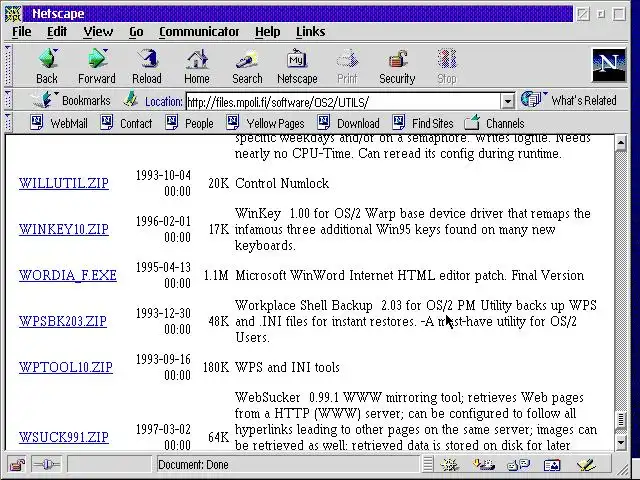Download WINKEY10.ZIP
The height and width of the screenshot is (480, 640).
pyautogui.click(x=64, y=229)
